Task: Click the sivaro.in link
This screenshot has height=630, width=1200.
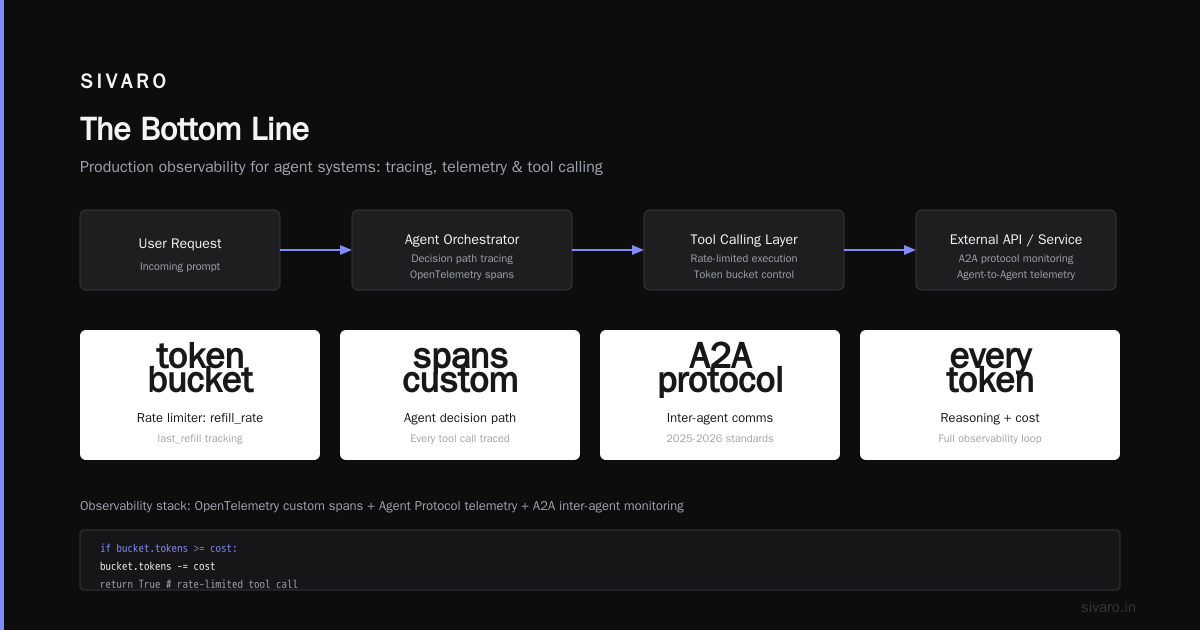Action: point(1108,607)
